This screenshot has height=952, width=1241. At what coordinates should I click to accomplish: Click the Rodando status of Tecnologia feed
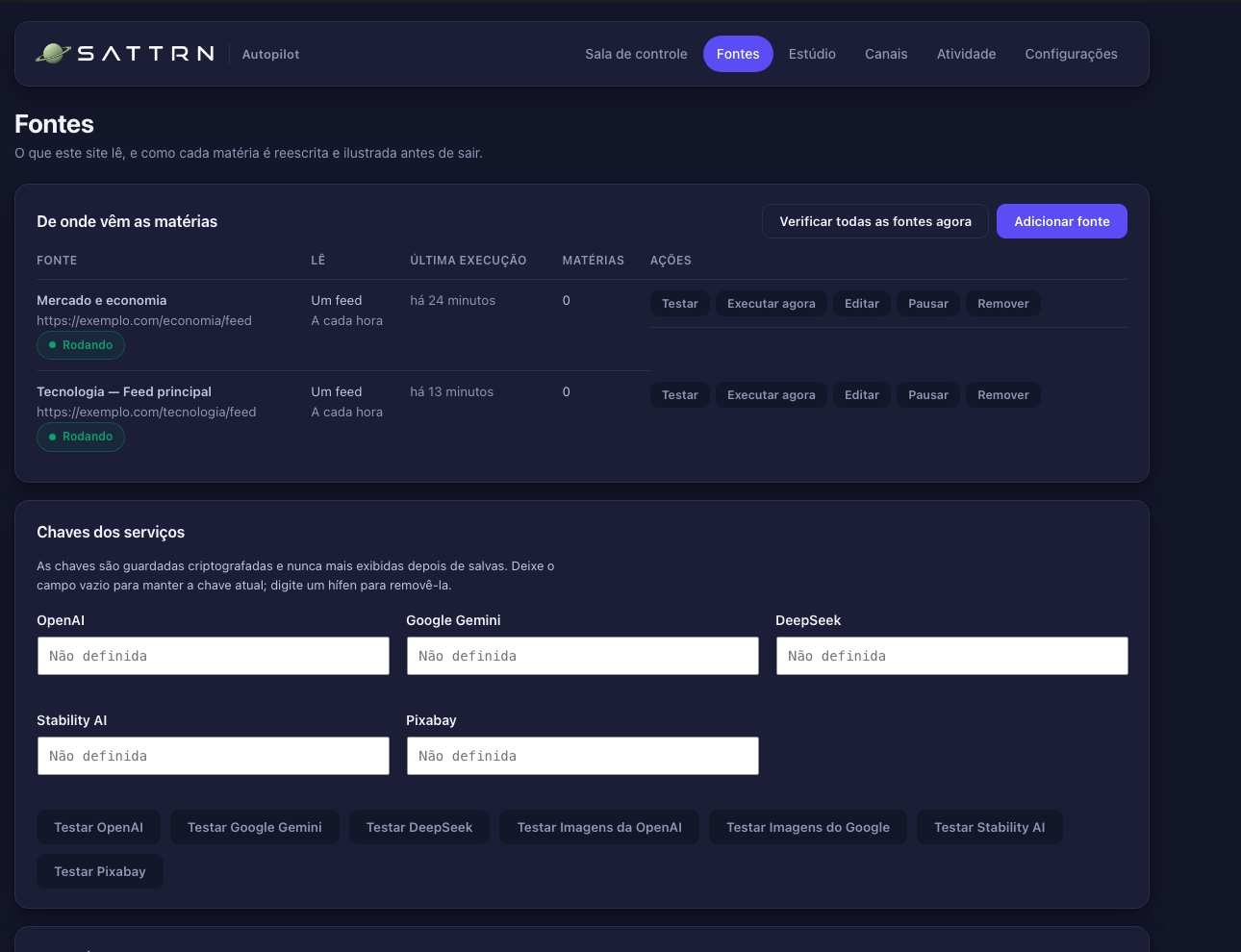tap(81, 437)
